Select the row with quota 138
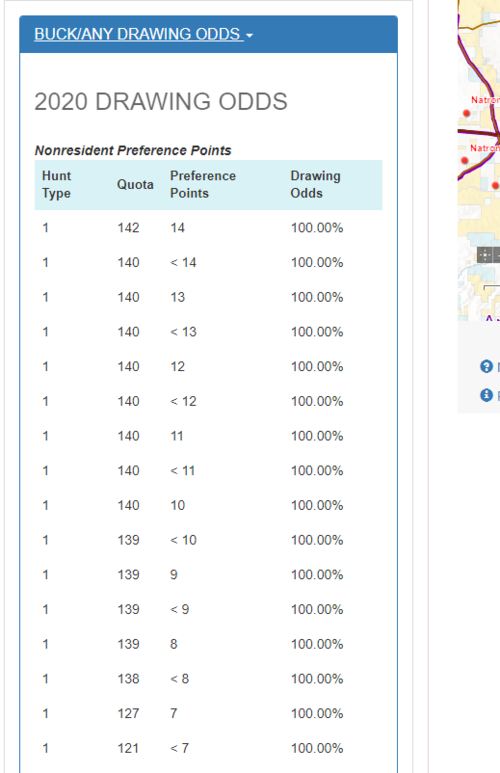This screenshot has width=500, height=773. (x=208, y=679)
